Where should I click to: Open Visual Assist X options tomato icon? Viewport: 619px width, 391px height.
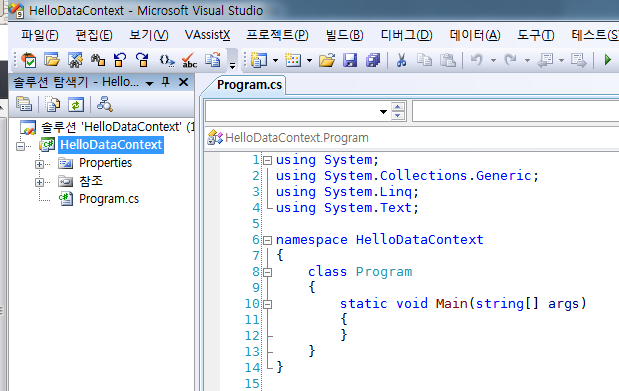coord(29,60)
